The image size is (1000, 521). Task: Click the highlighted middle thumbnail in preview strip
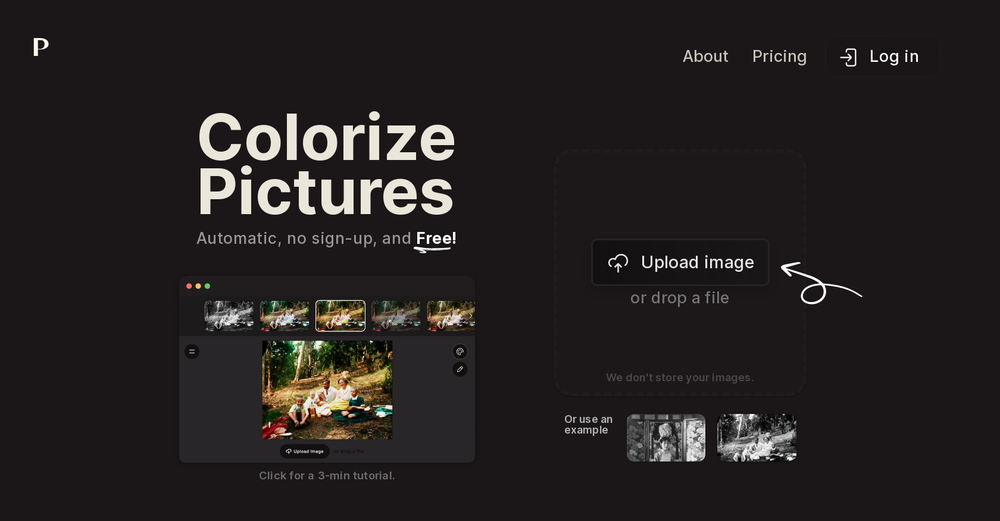pyautogui.click(x=340, y=316)
